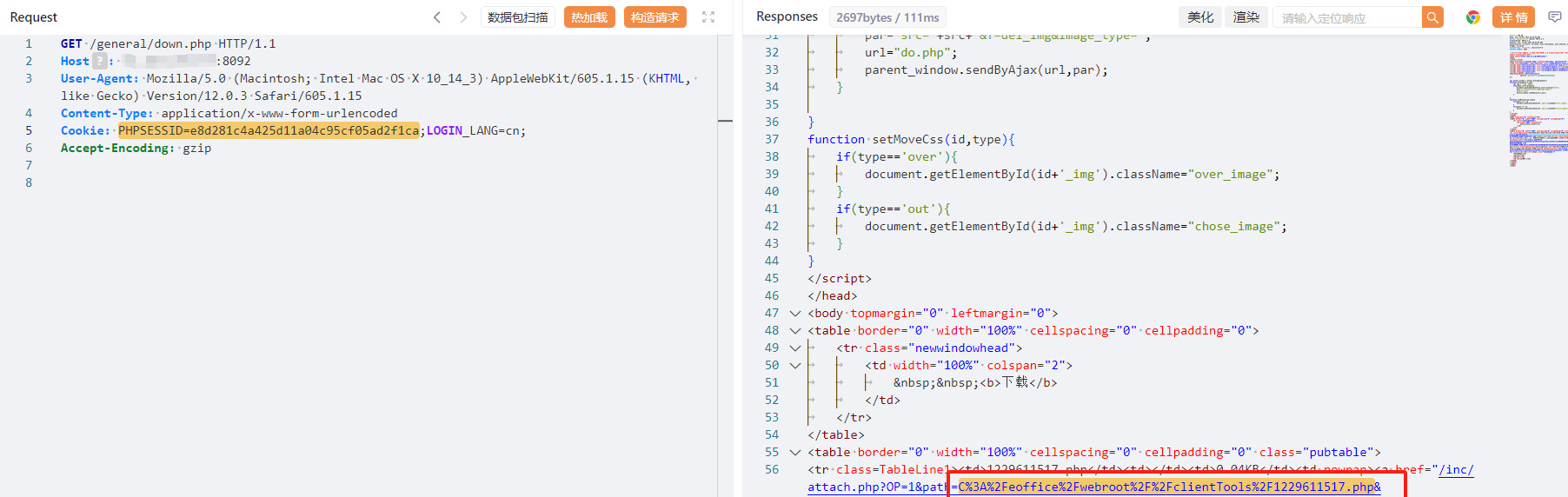
Task: Click the url="do.php" code line
Action: coord(910,52)
